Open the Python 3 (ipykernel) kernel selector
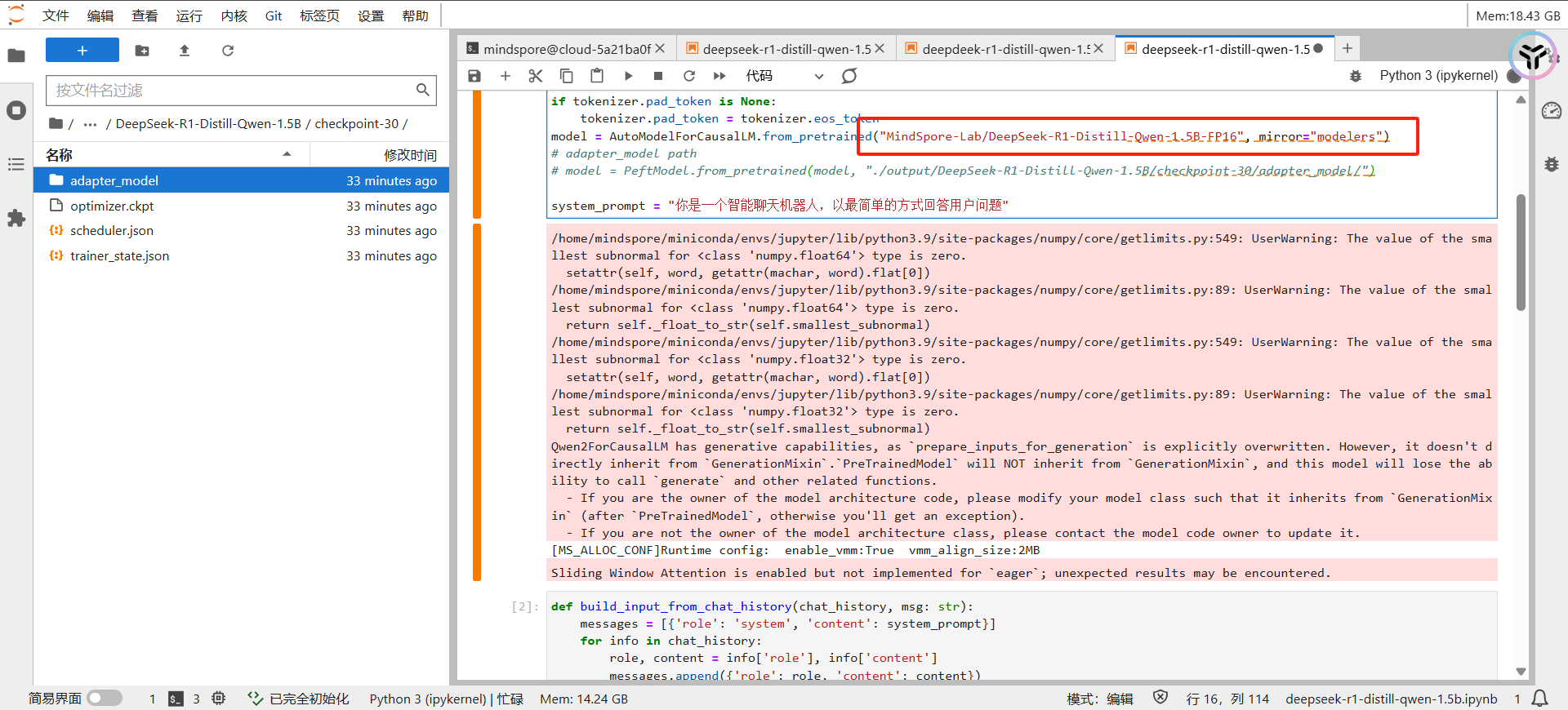The height and width of the screenshot is (710, 1568). 1438,76
